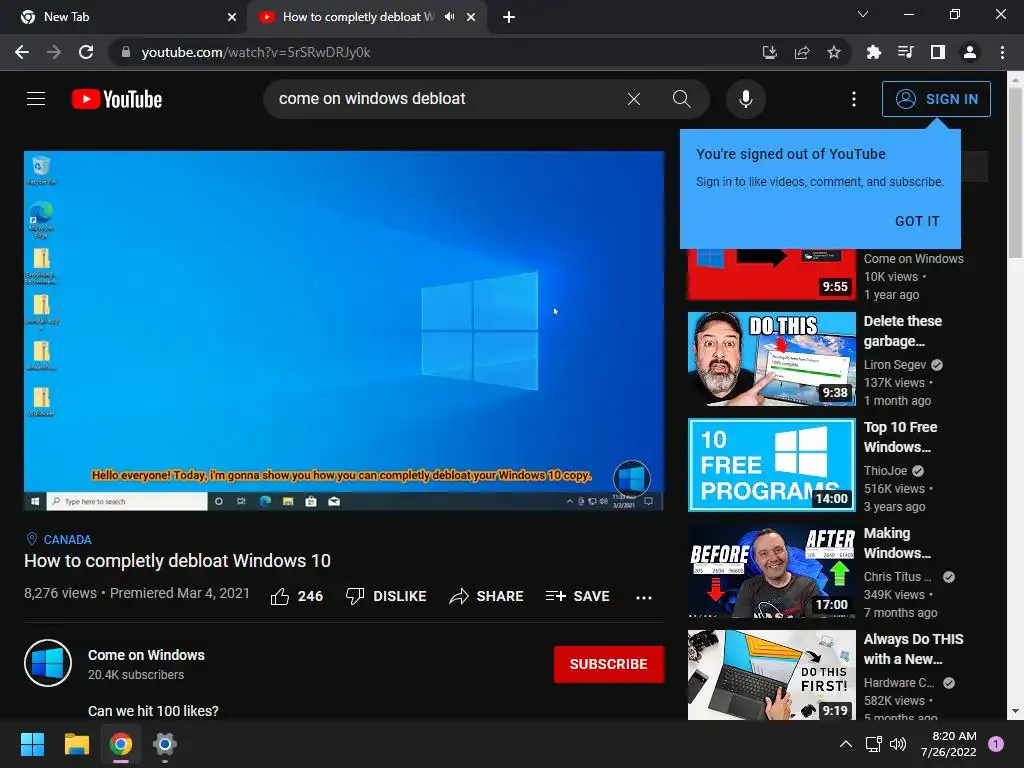
Task: Open the tab search chevron
Action: point(863,14)
